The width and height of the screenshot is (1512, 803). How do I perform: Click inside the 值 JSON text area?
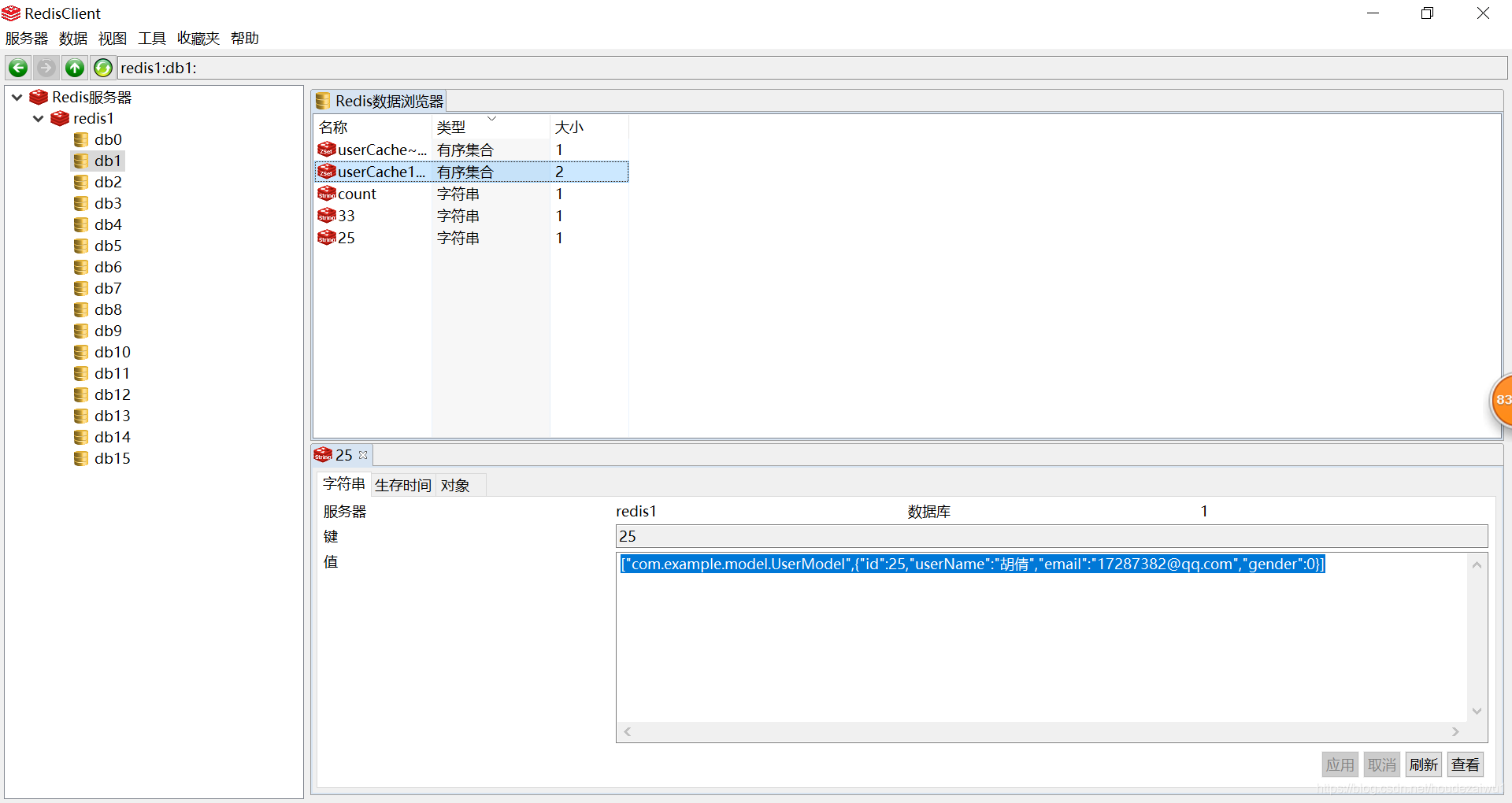[x=1041, y=638]
